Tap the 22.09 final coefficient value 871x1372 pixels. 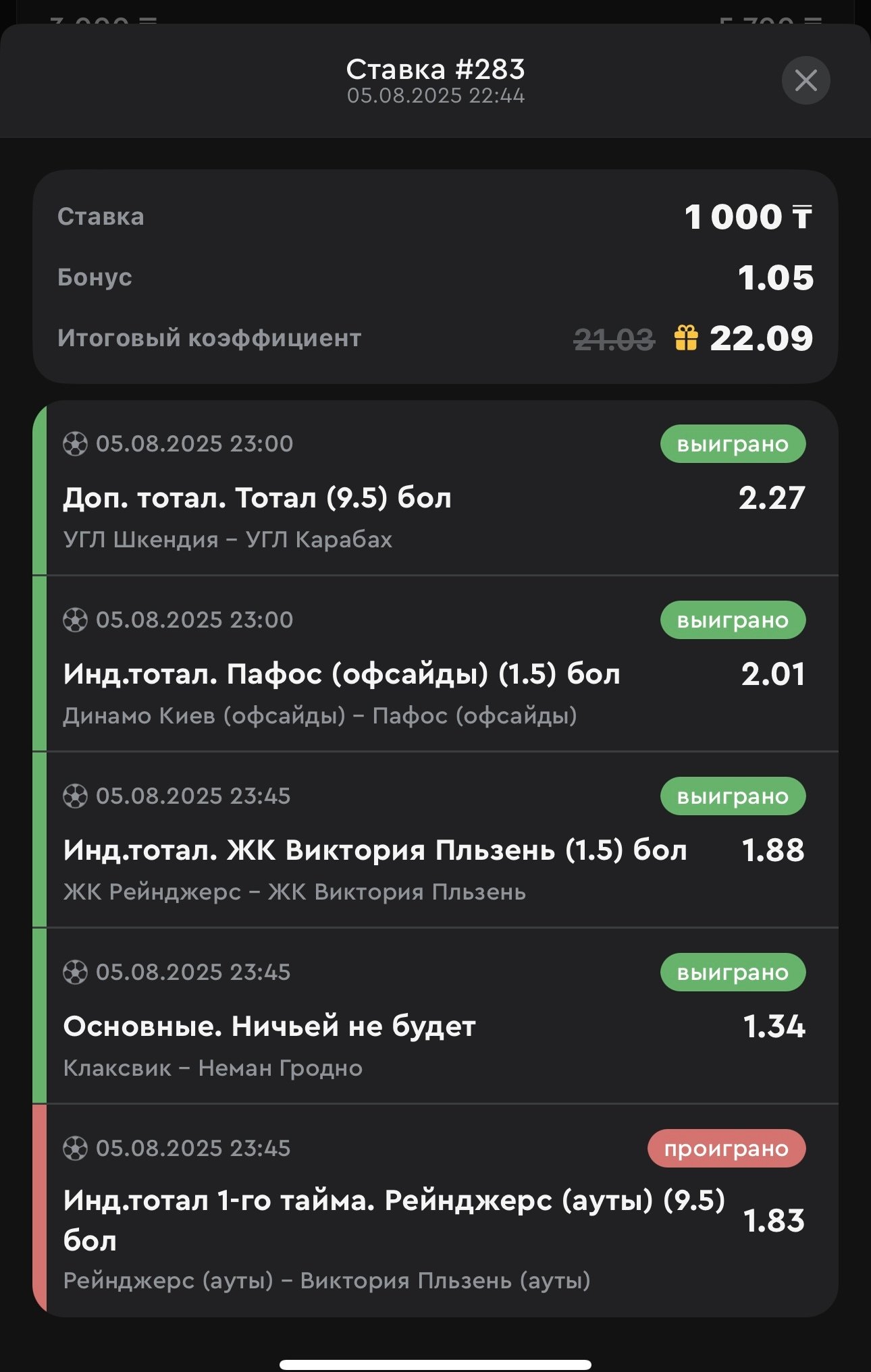point(761,338)
